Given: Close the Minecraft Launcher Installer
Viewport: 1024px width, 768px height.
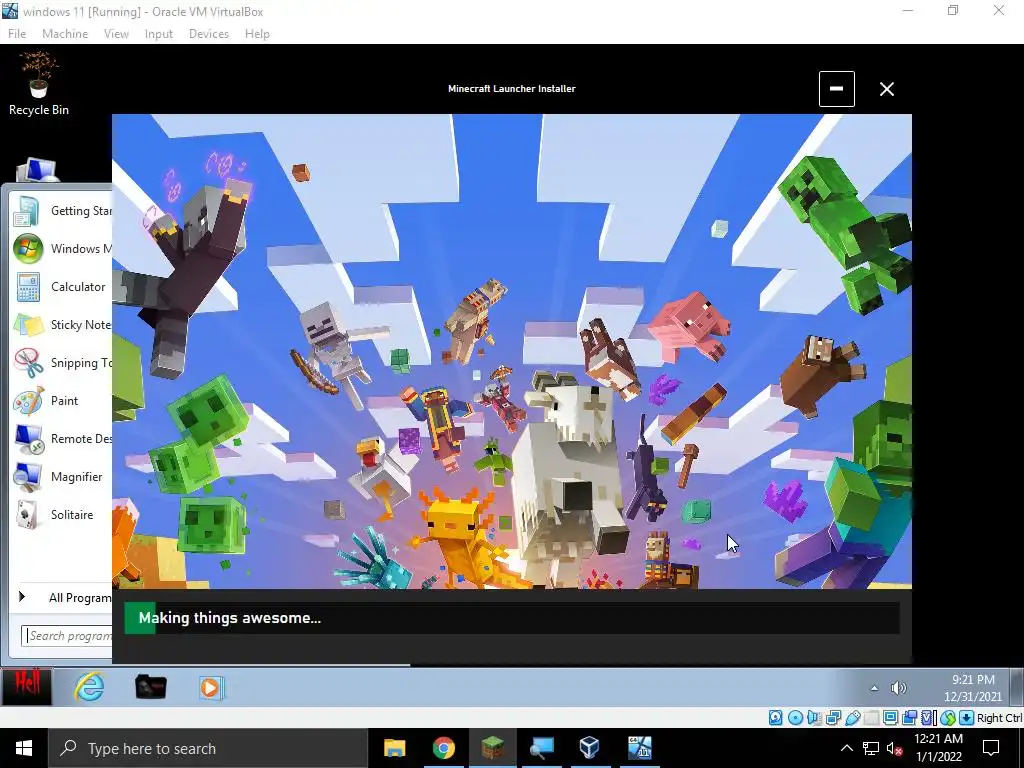Looking at the screenshot, I should (x=886, y=89).
